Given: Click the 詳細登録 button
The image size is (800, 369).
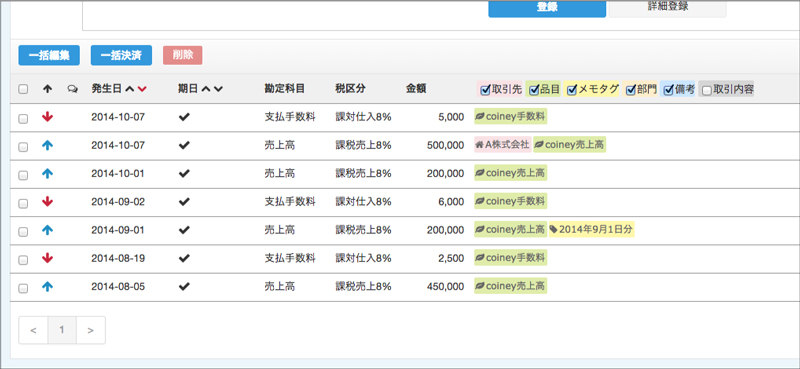Looking at the screenshot, I should point(667,8).
